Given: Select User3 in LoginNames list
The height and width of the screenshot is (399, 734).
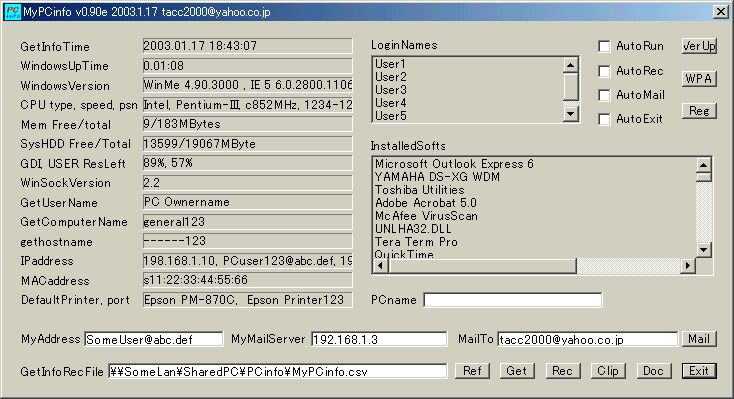Looking at the screenshot, I should 468,90.
